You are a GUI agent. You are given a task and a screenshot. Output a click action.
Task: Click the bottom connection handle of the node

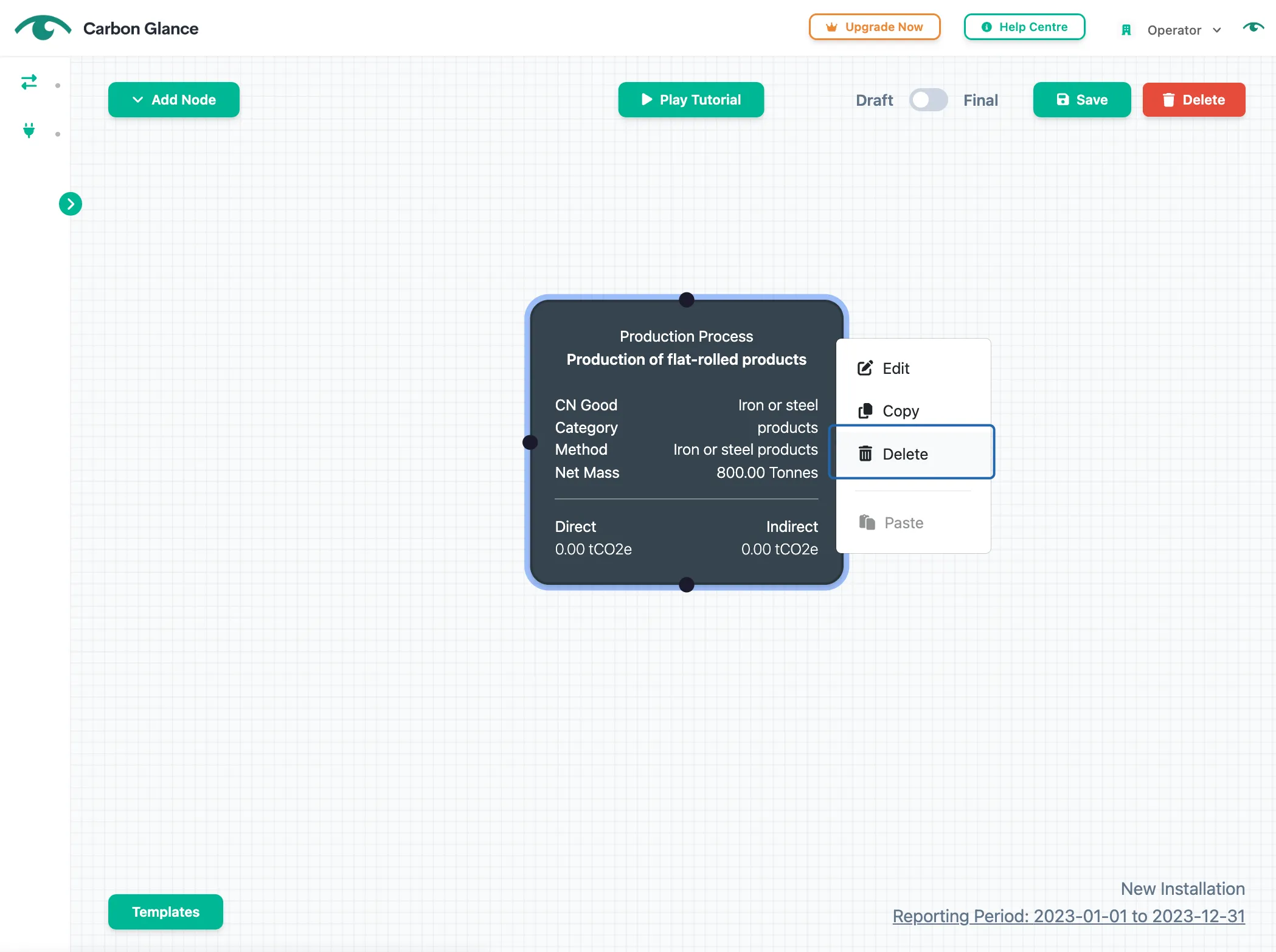tap(687, 585)
